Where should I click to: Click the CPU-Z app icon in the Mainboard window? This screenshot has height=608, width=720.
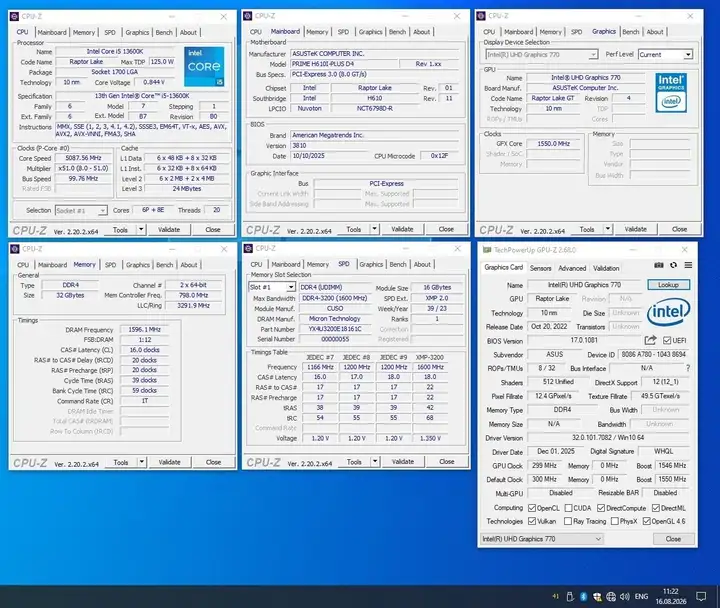[x=248, y=16]
